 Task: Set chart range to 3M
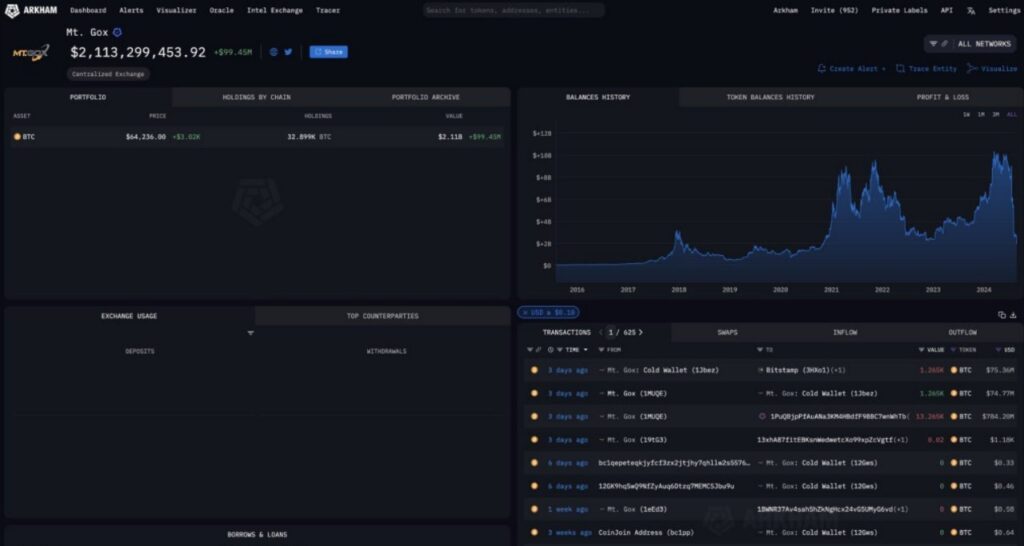click(996, 115)
